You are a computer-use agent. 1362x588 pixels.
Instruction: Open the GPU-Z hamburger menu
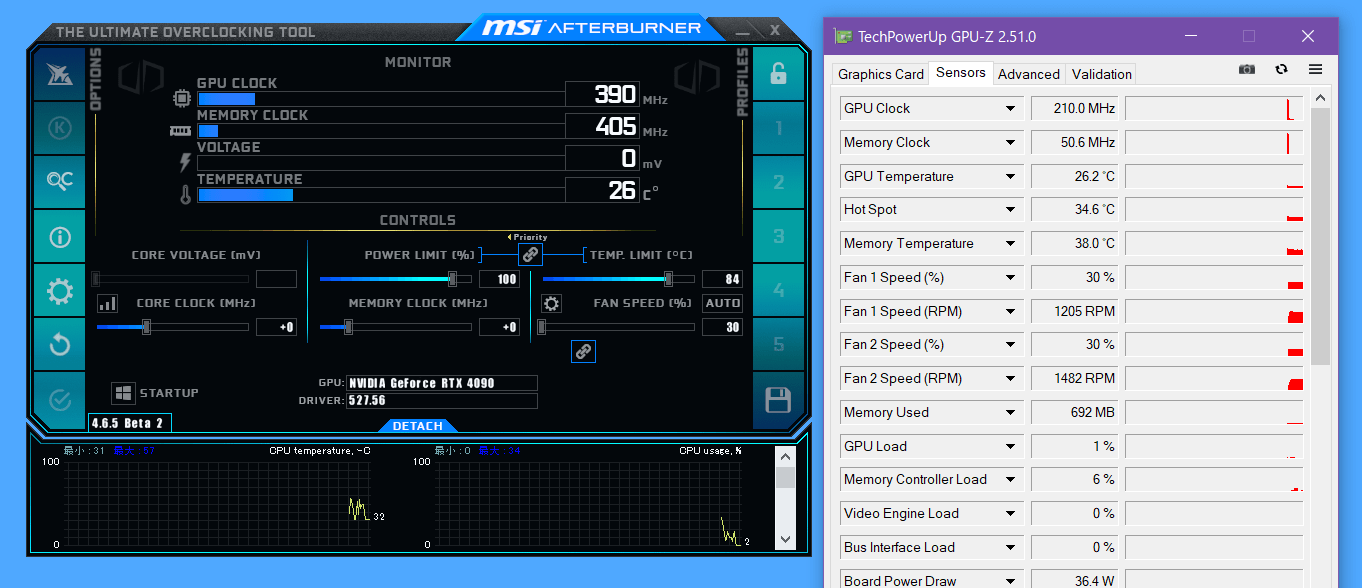tap(1315, 69)
